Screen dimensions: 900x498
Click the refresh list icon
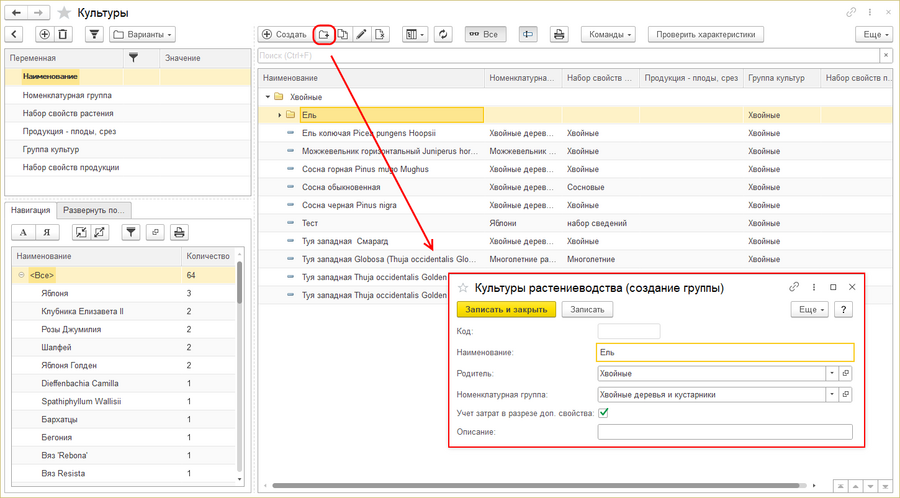(444, 34)
